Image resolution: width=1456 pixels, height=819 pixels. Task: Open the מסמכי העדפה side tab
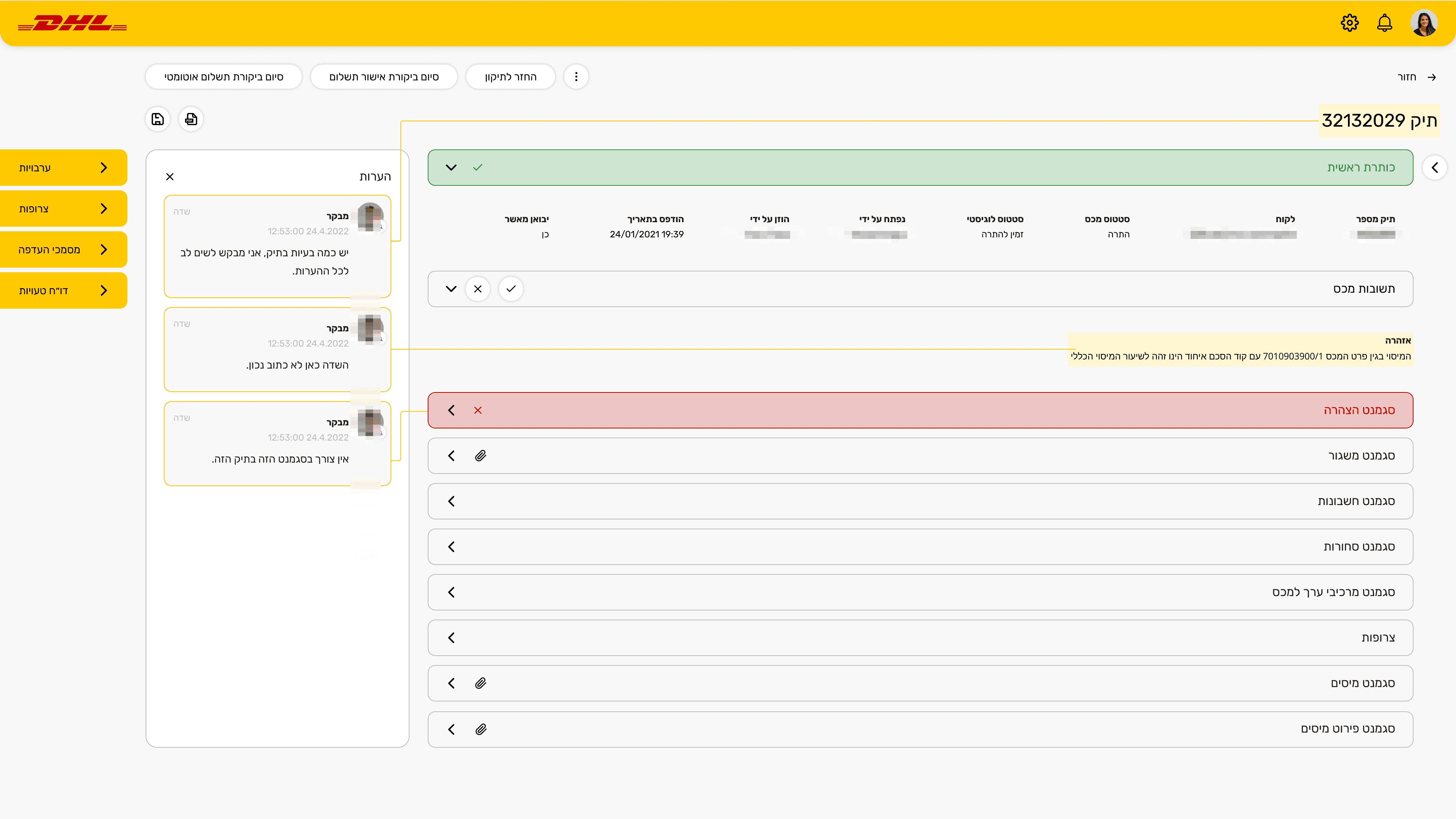[63, 249]
